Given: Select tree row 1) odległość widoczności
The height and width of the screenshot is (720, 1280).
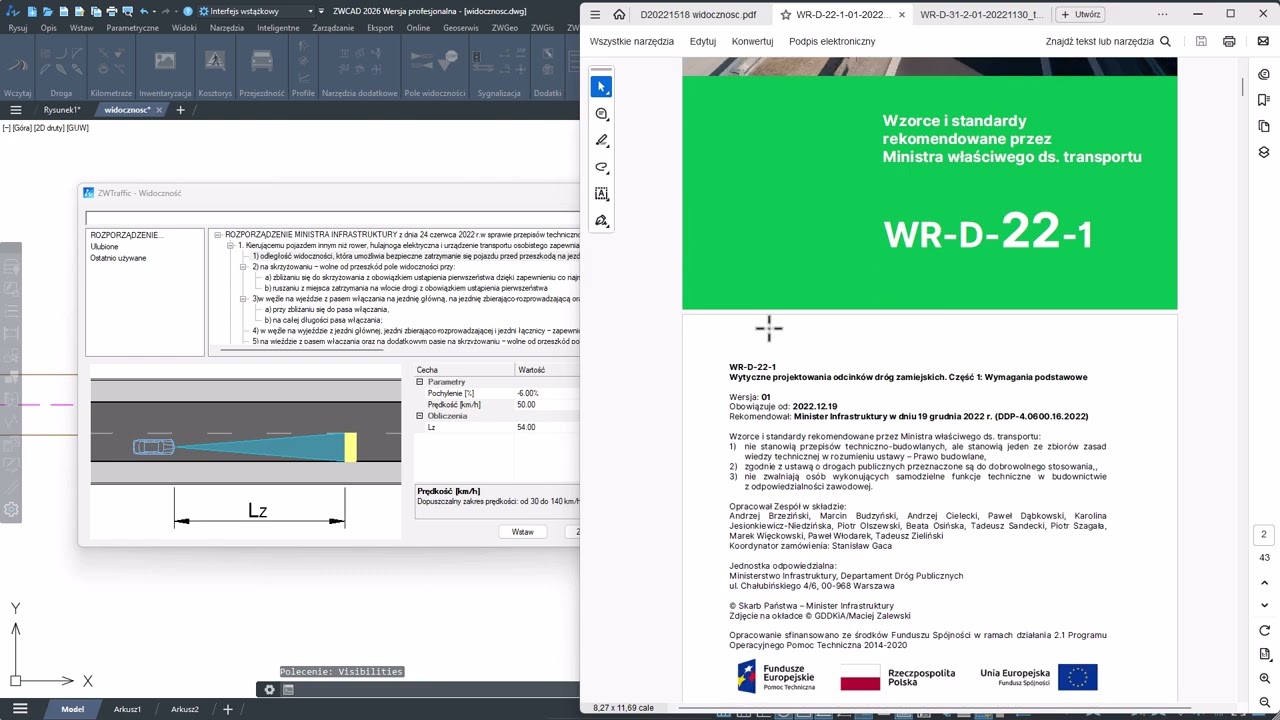Looking at the screenshot, I should (x=415, y=256).
